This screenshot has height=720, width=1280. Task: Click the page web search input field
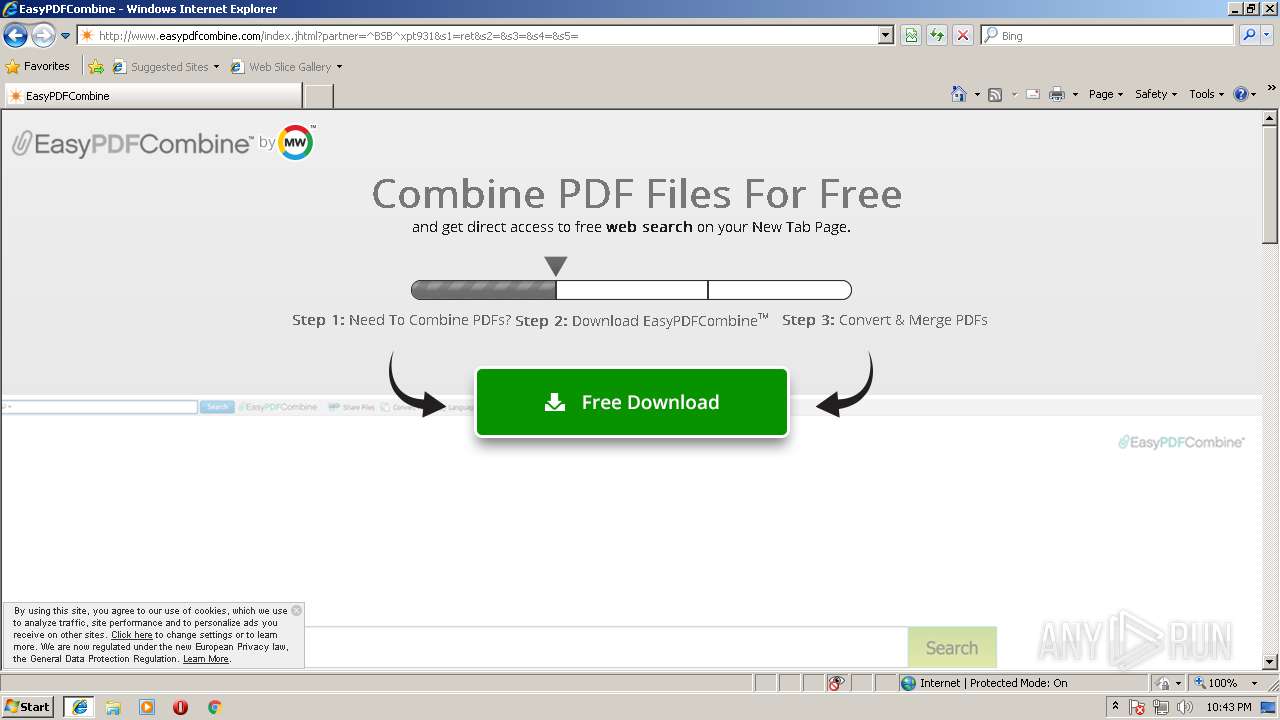pyautogui.click(x=605, y=648)
